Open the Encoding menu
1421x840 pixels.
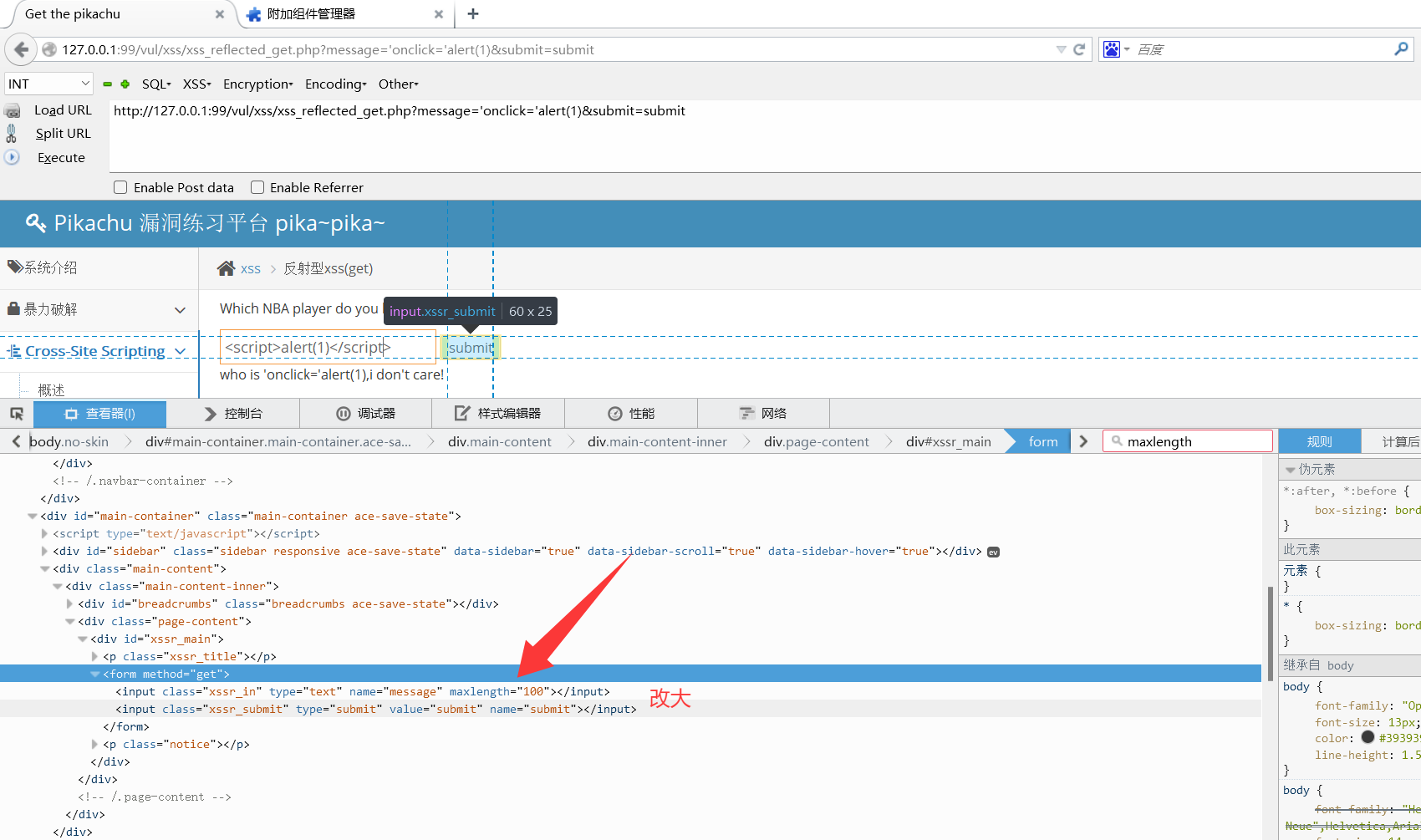pos(336,84)
